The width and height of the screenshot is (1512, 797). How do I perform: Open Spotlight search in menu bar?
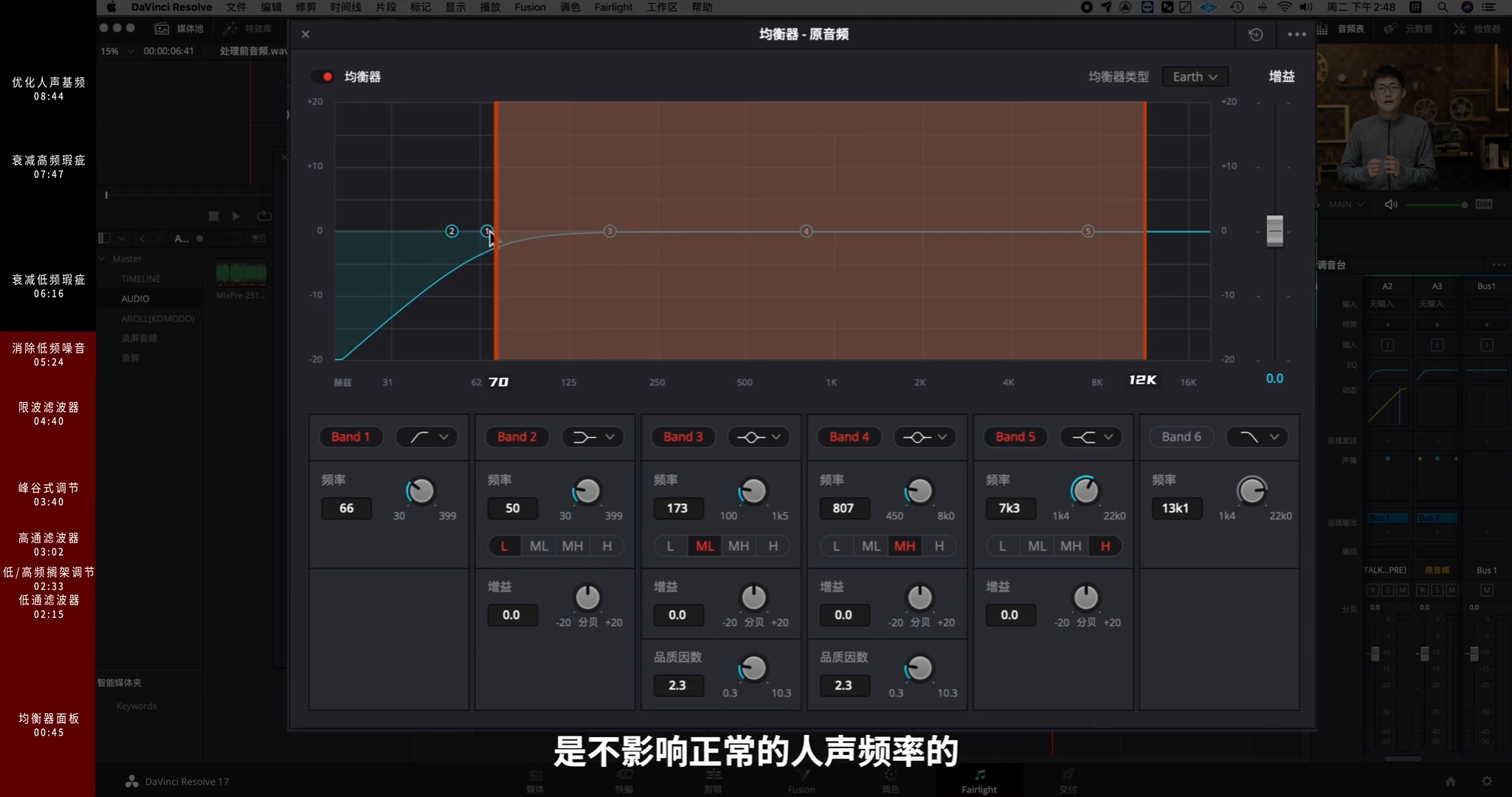tap(1442, 7)
